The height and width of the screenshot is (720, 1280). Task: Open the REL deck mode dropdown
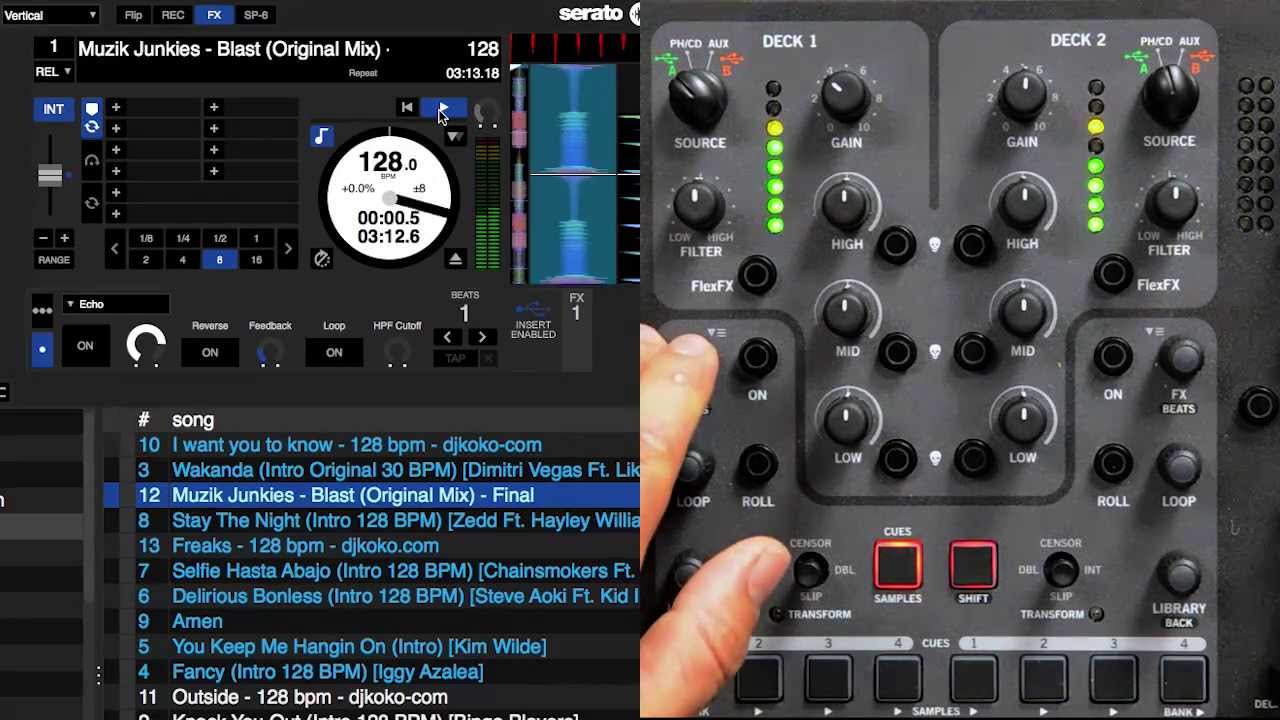pyautogui.click(x=53, y=72)
